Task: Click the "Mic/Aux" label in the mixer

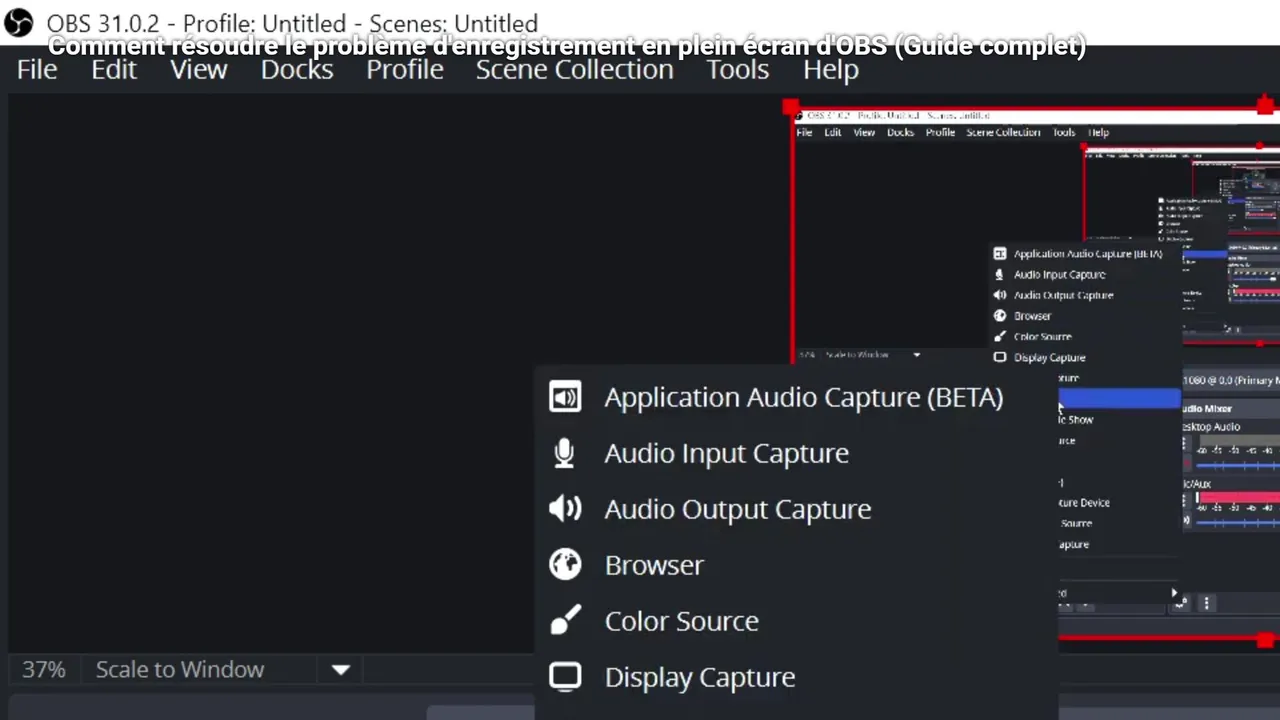Action: (x=1196, y=484)
